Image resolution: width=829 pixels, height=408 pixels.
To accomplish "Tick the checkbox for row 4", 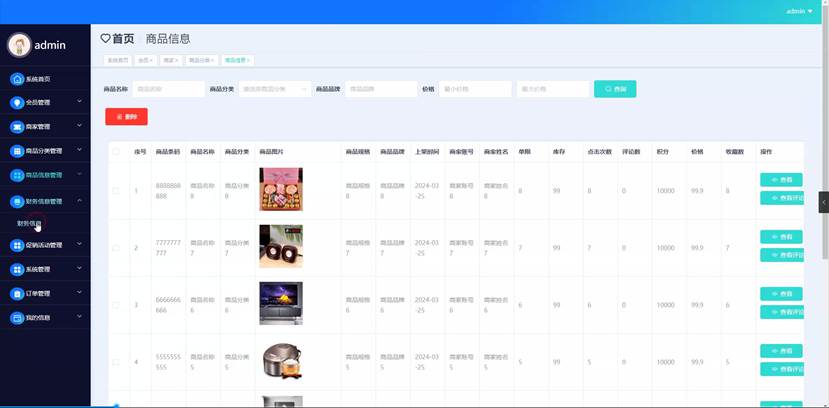I will tap(116, 362).
